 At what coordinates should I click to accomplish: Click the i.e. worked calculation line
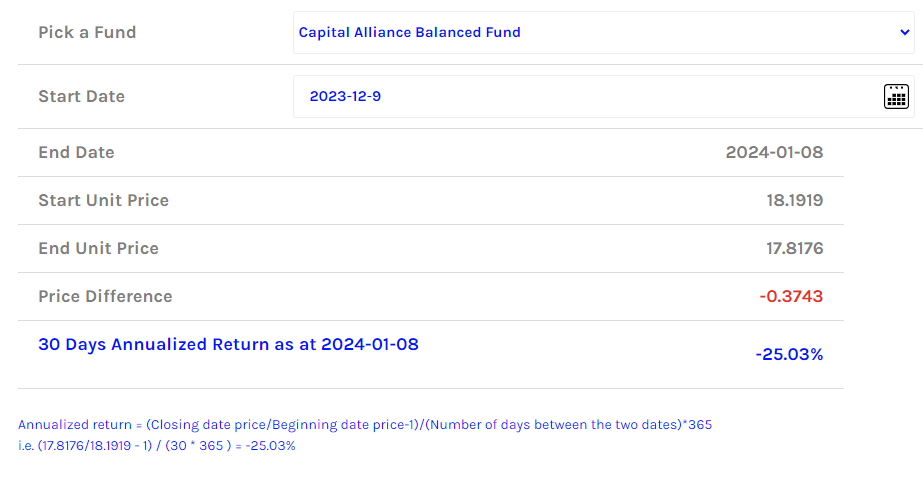[157, 446]
